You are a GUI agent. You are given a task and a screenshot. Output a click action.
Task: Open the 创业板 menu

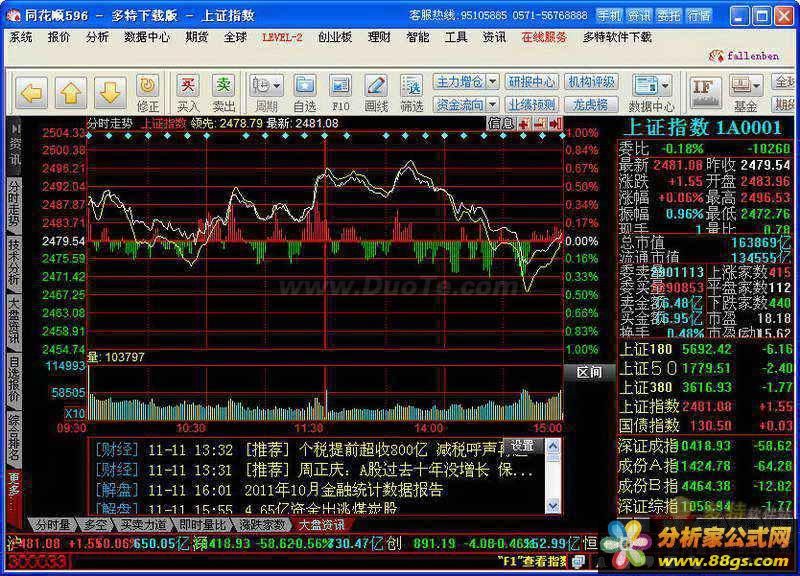[x=335, y=37]
